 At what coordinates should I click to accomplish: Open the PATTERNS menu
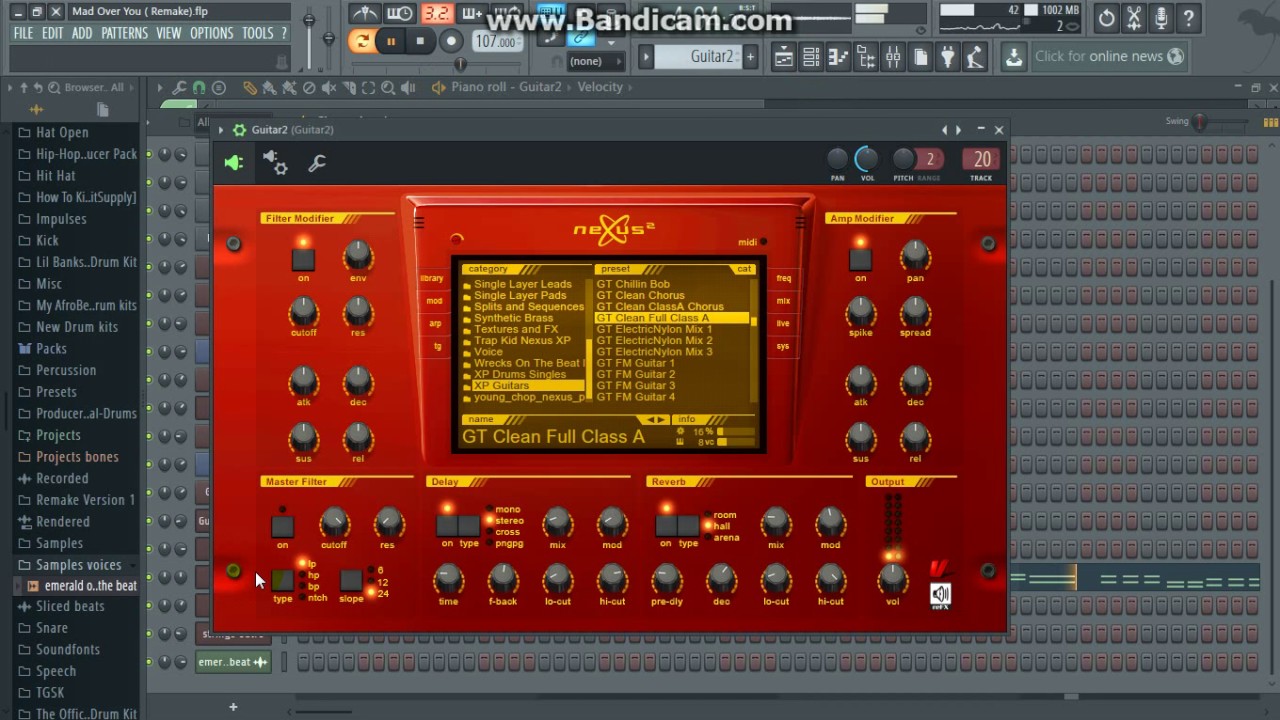click(125, 33)
